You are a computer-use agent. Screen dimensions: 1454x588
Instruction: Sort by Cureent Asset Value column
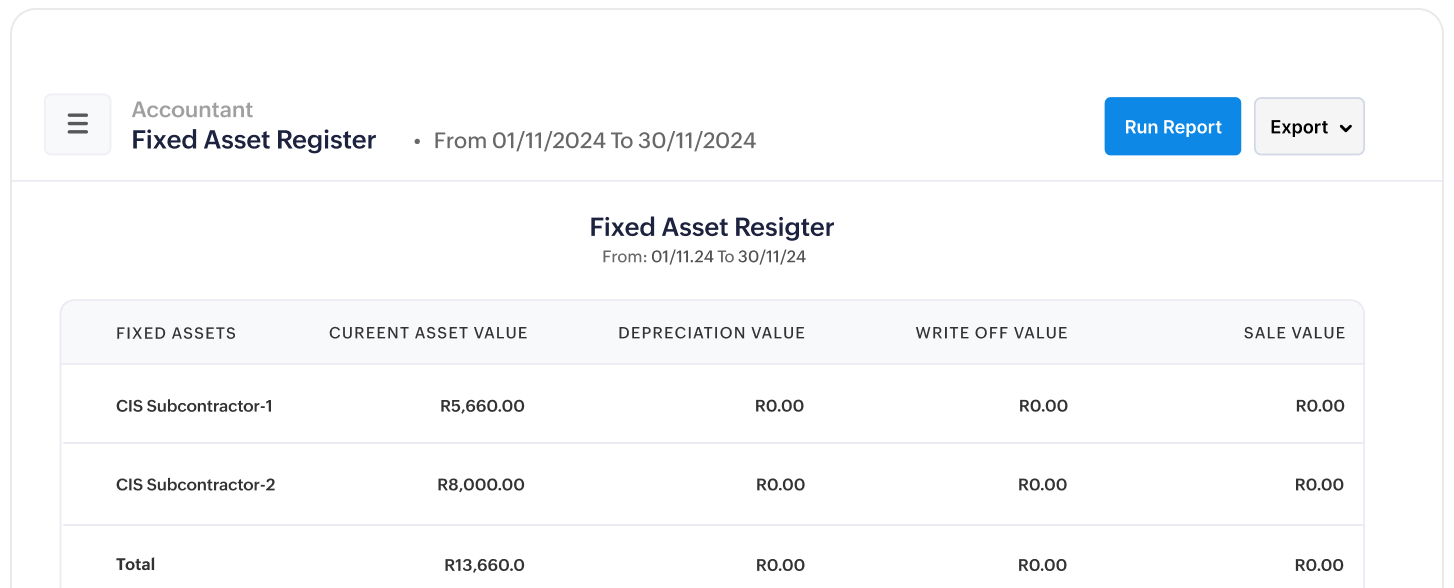coord(428,333)
